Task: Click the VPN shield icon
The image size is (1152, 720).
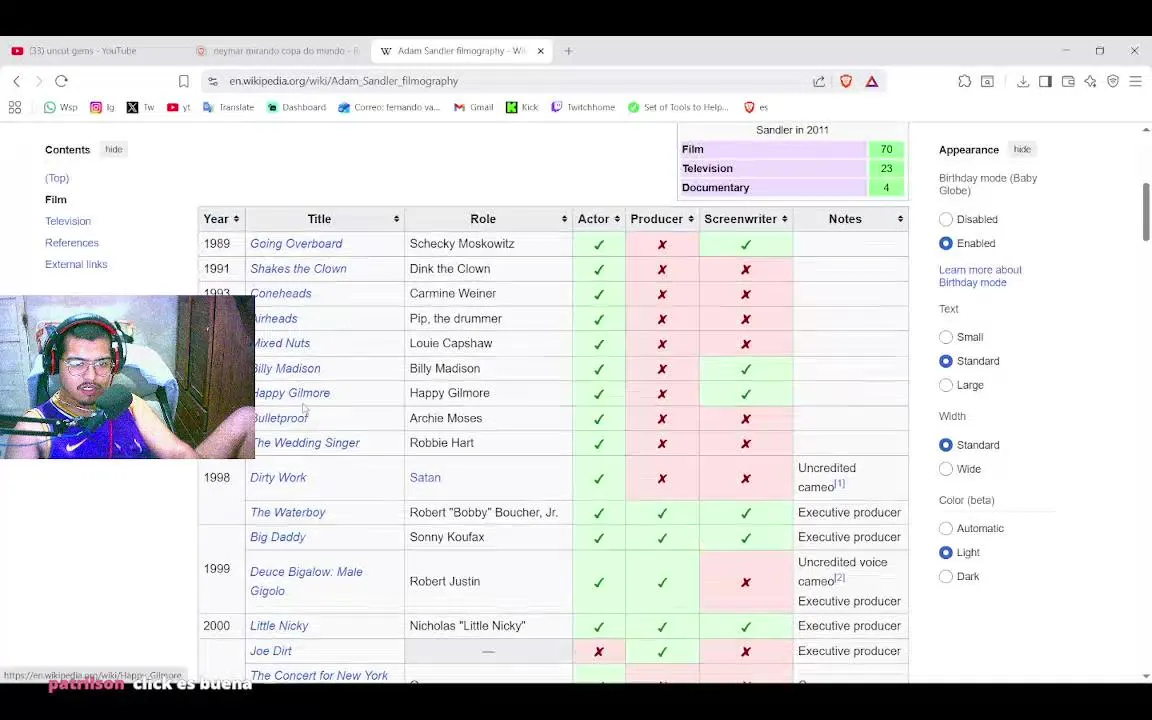Action: tap(1113, 81)
